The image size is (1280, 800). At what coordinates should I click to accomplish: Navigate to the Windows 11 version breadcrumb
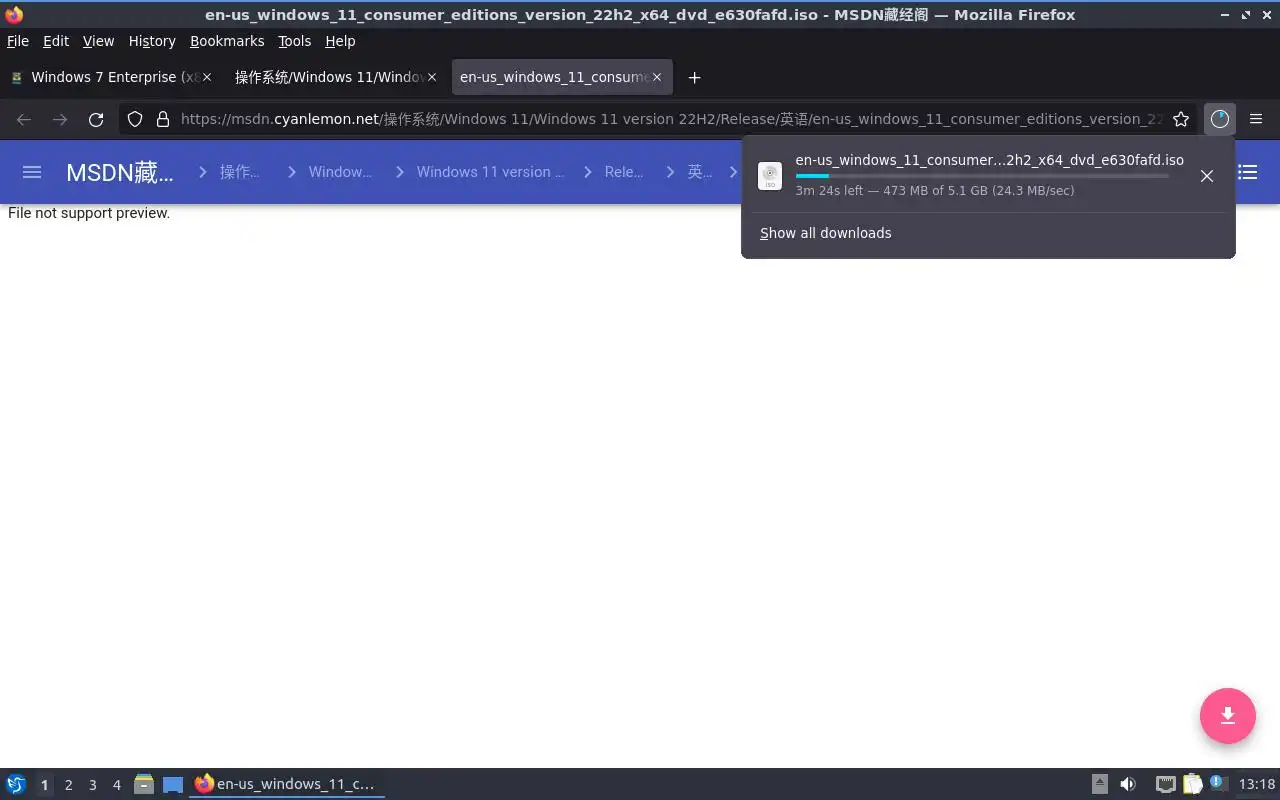[490, 172]
